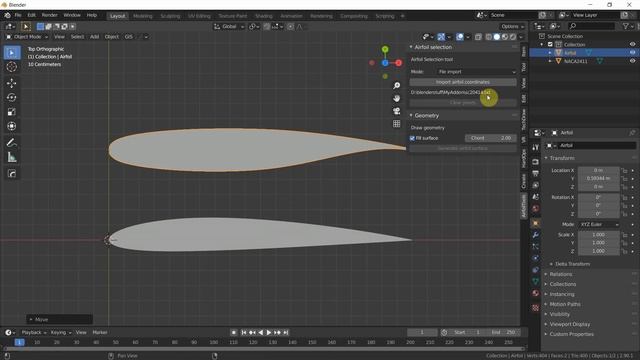The image size is (640, 360).
Task: Open the Object properties orange square tab
Action: (536, 223)
